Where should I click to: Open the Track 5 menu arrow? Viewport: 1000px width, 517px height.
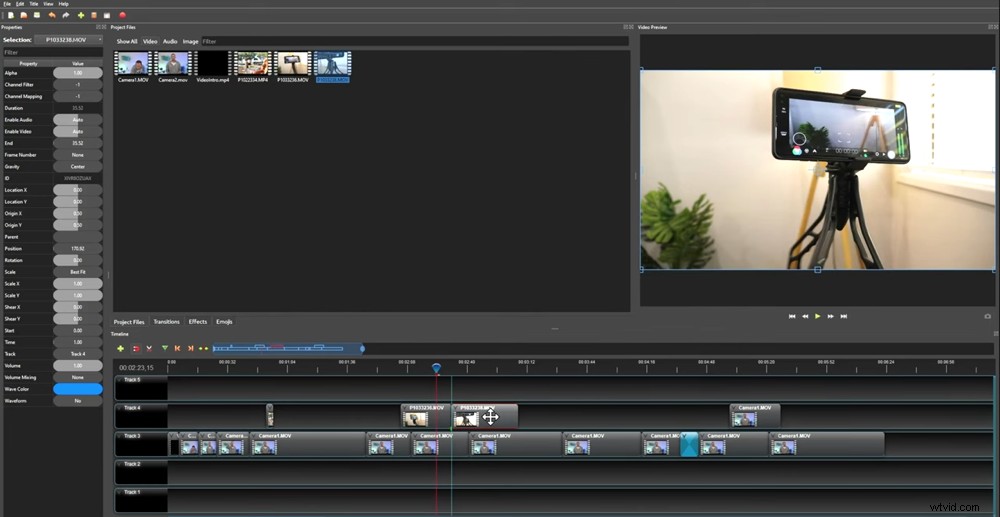(121, 380)
